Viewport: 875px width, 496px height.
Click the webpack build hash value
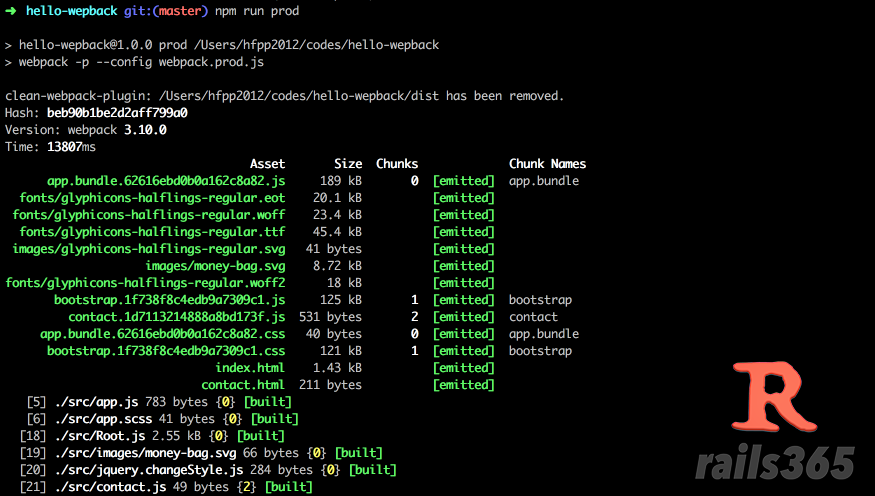click(x=117, y=113)
